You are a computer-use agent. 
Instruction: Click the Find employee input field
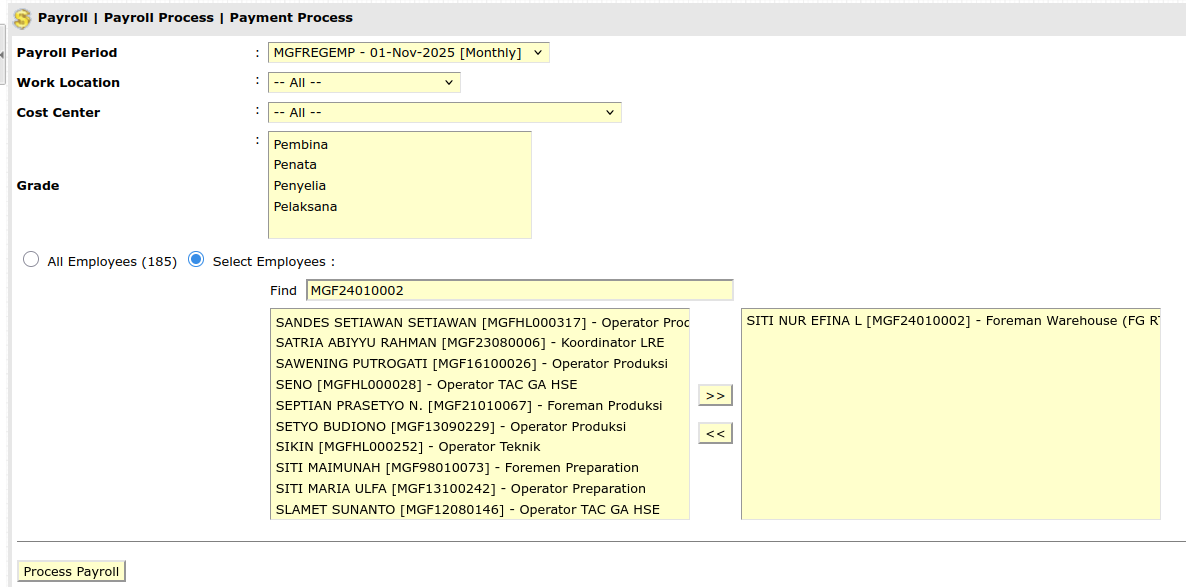[519, 291]
